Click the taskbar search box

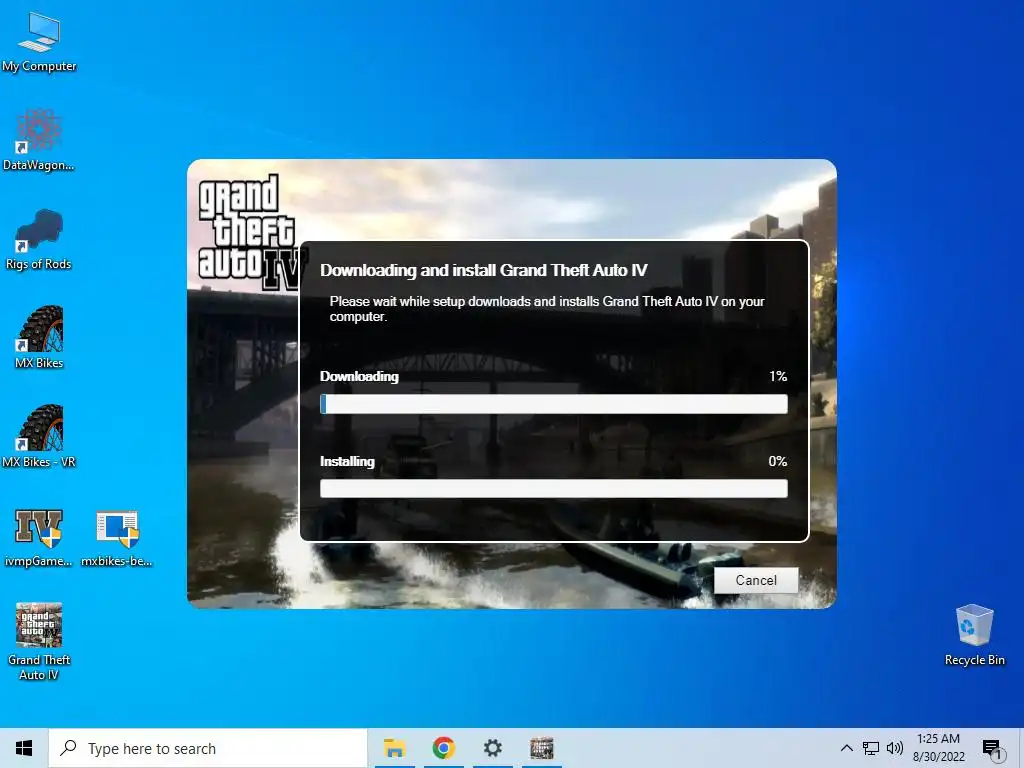coord(208,748)
